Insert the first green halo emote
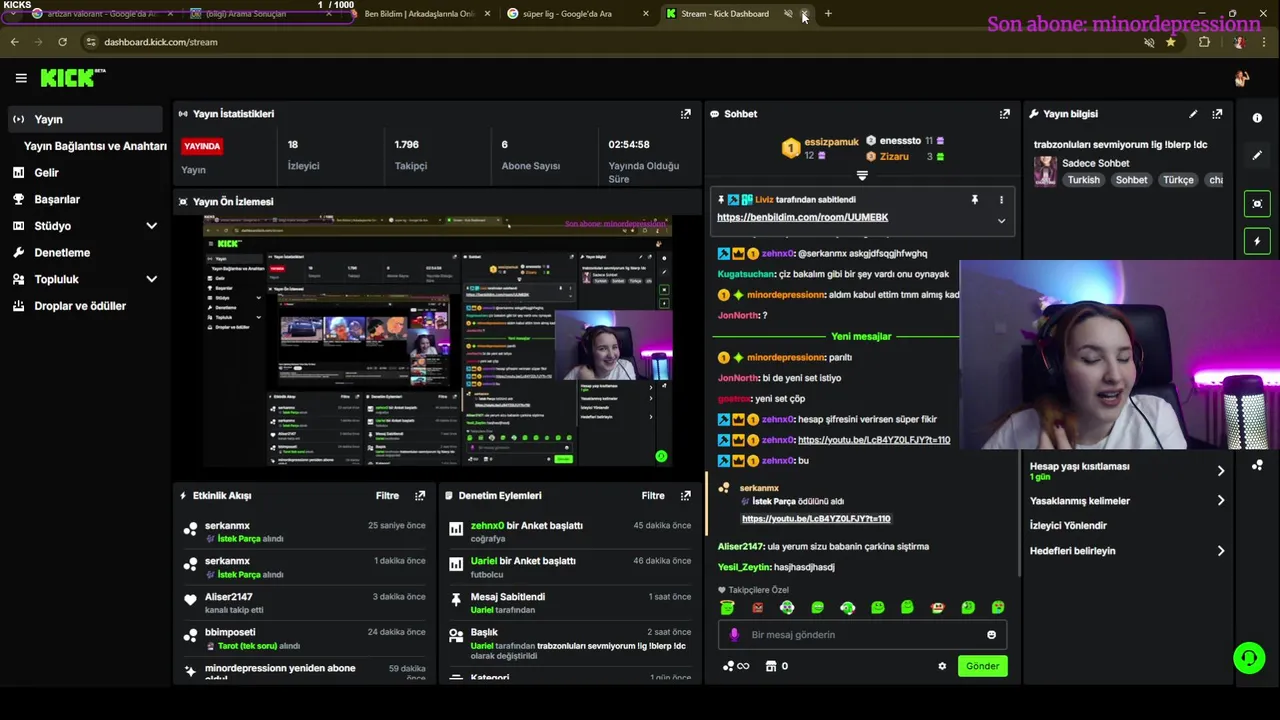 tap(727, 607)
